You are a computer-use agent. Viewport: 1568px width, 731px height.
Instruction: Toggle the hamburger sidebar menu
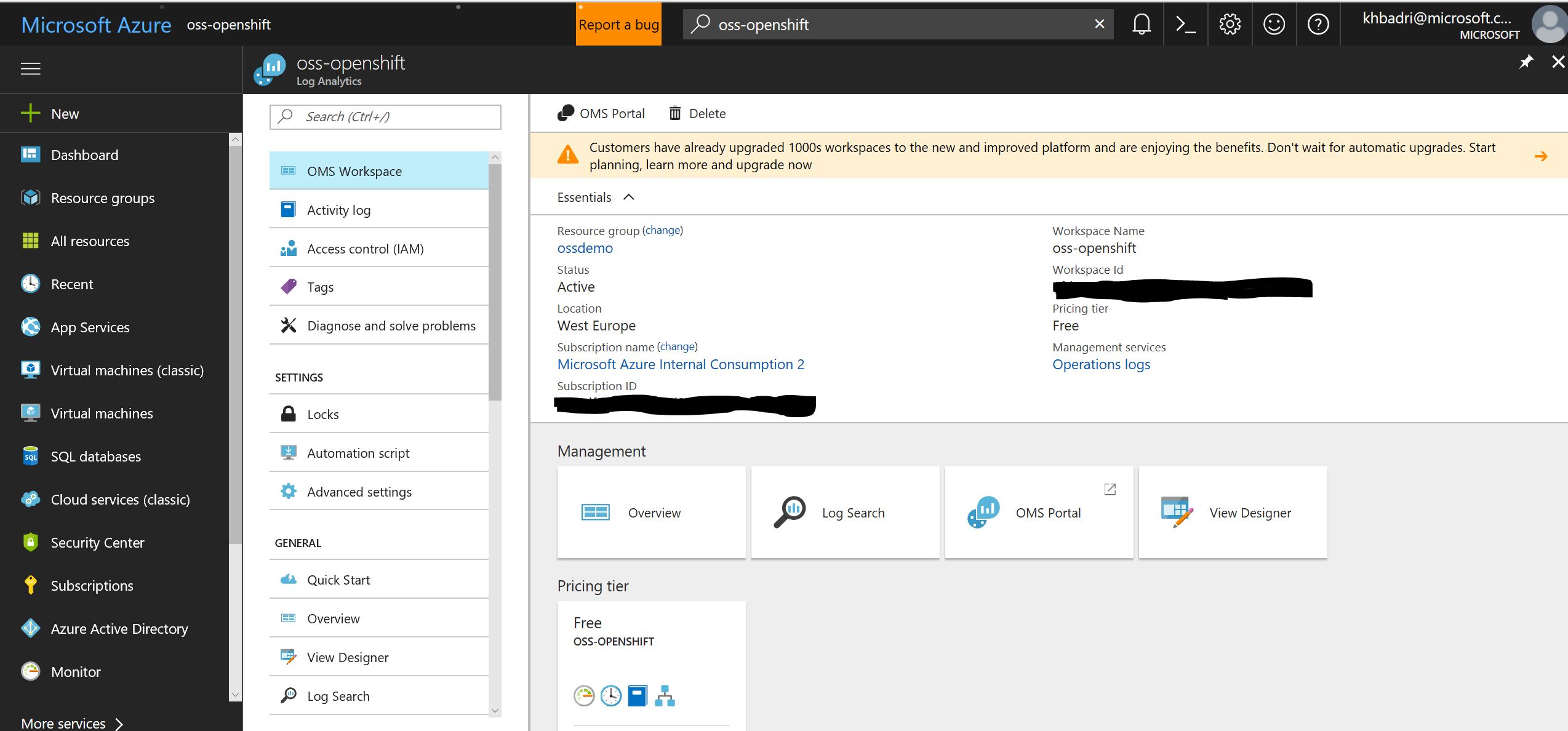(31, 68)
